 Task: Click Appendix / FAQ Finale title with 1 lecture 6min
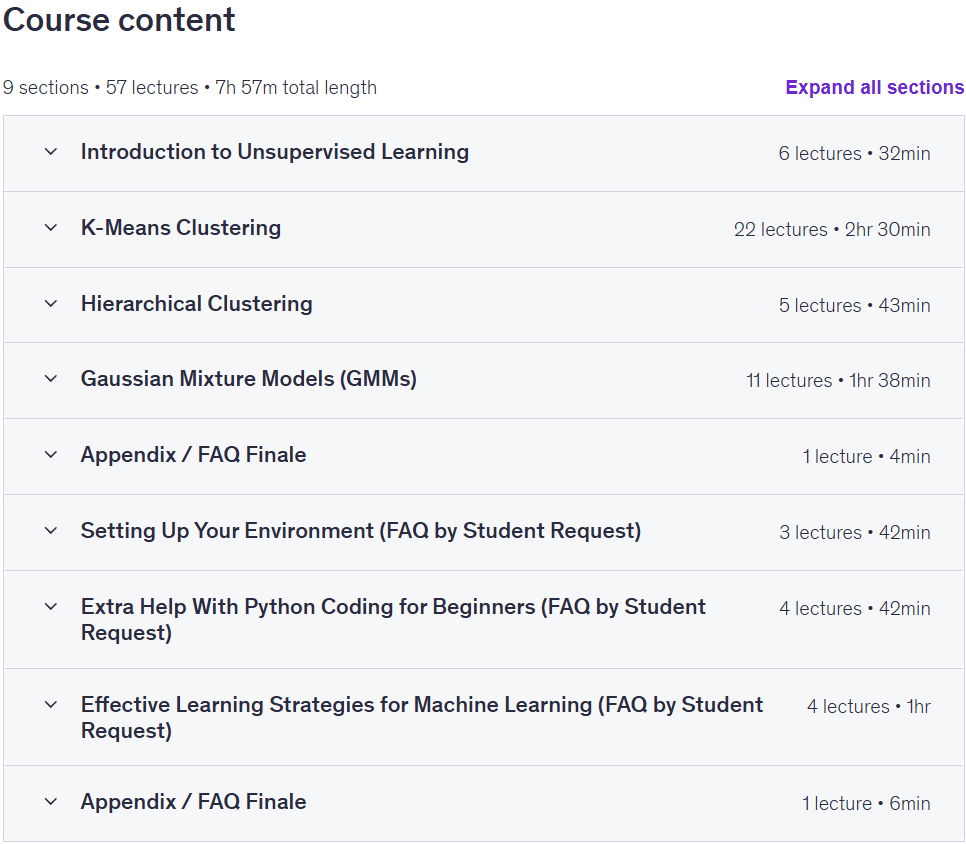[193, 802]
